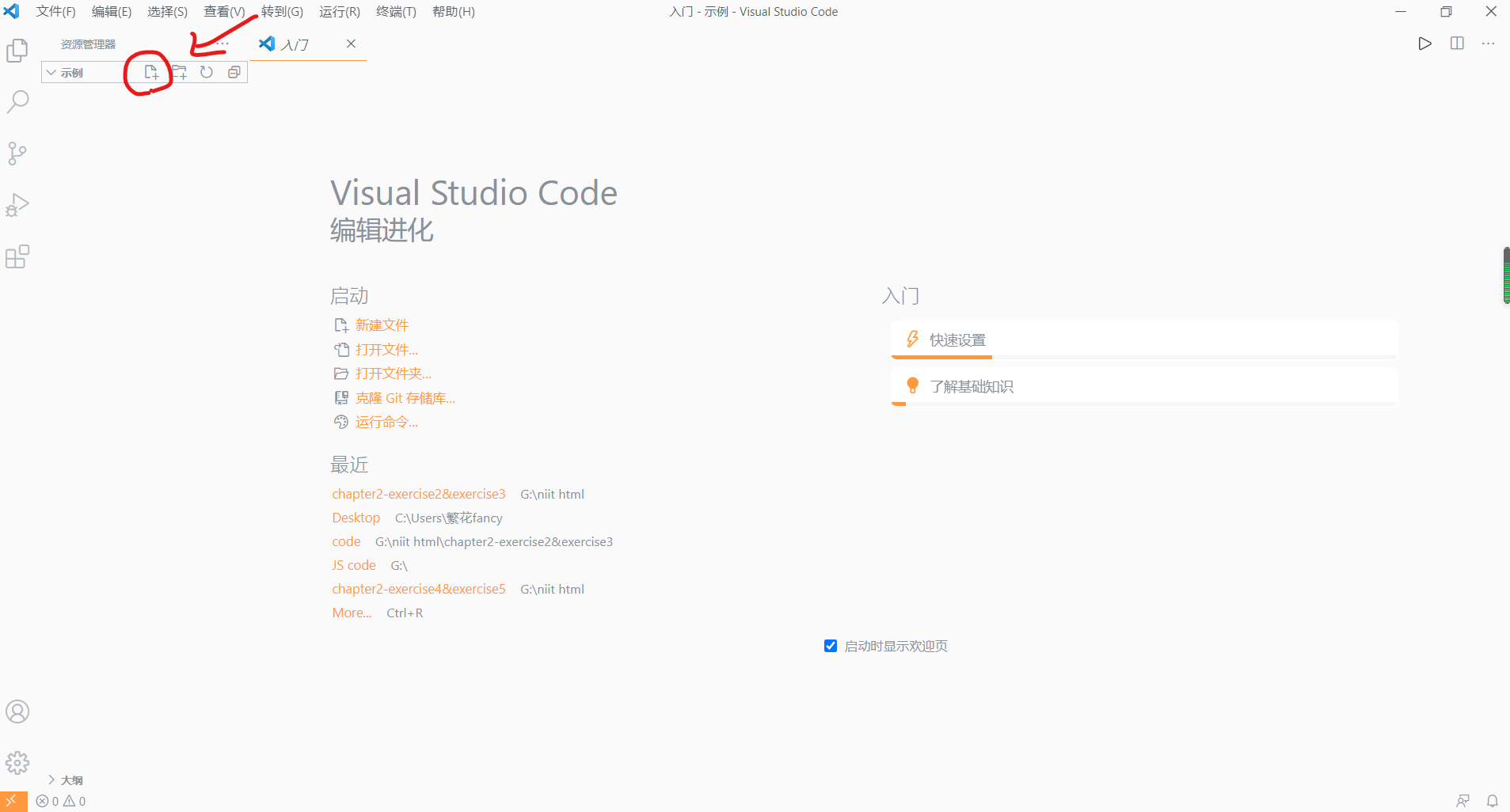Open the 选择(S) menu
This screenshot has height=812, width=1510.
(x=168, y=12)
